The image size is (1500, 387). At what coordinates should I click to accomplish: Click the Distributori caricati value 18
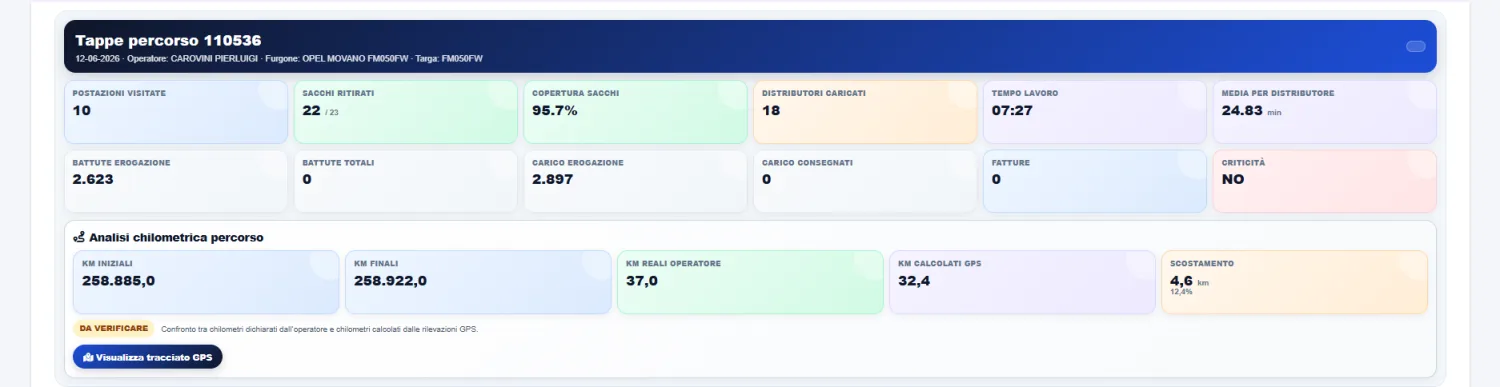coord(771,110)
